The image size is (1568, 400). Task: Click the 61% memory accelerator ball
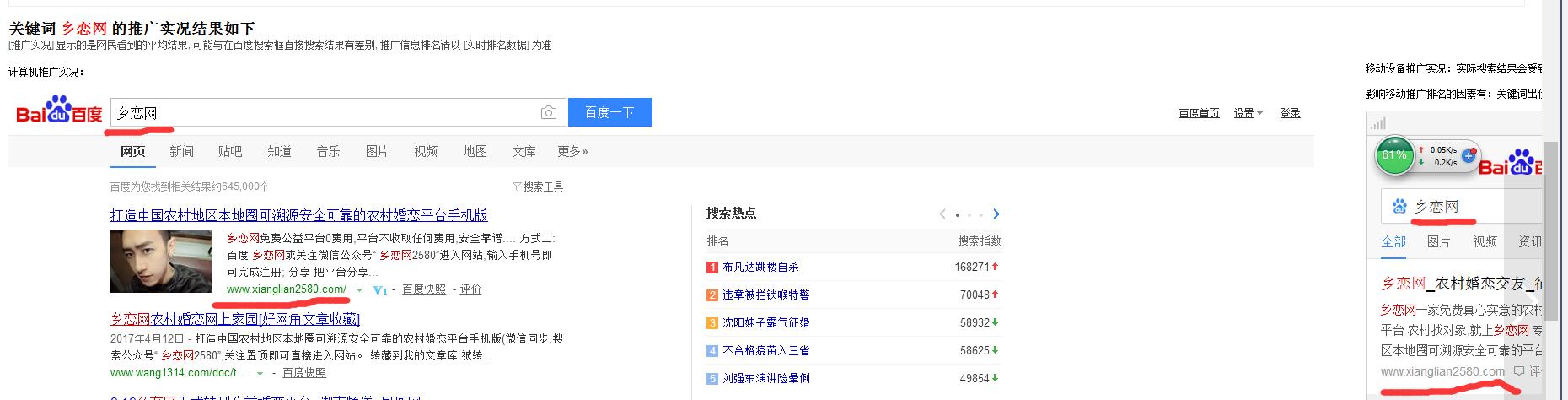pos(1393,155)
